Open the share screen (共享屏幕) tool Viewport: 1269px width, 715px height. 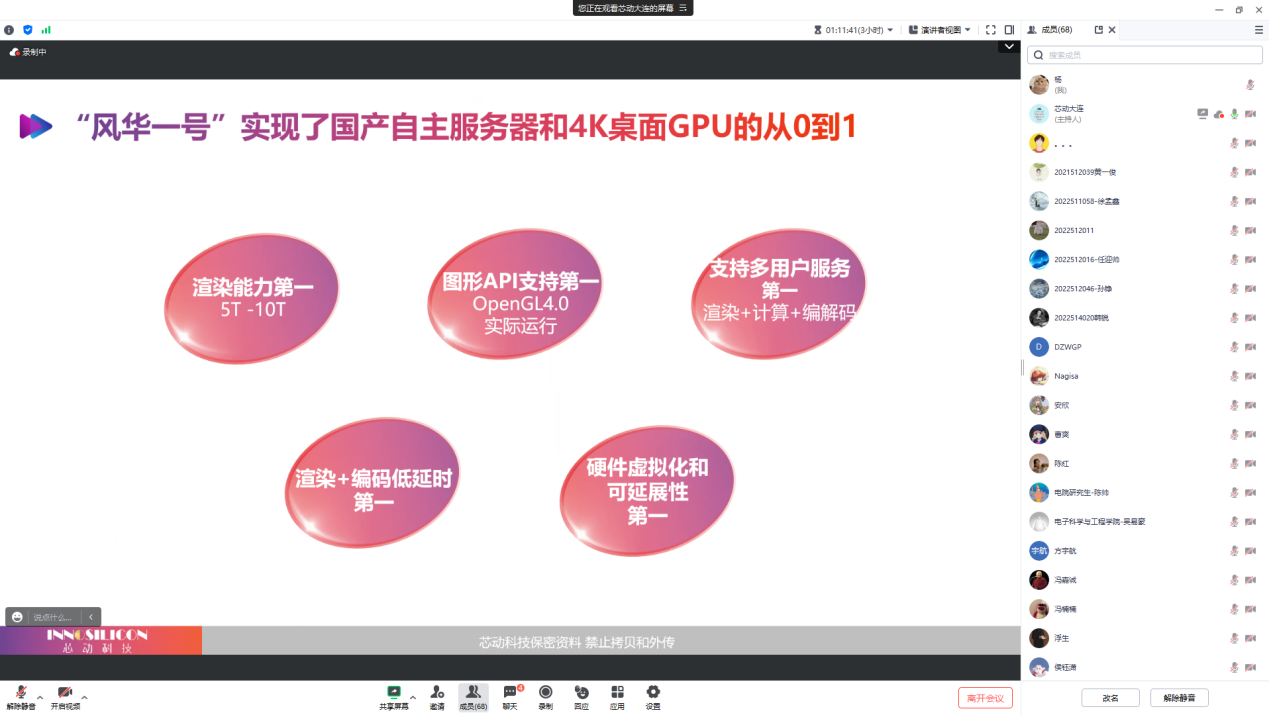point(394,696)
